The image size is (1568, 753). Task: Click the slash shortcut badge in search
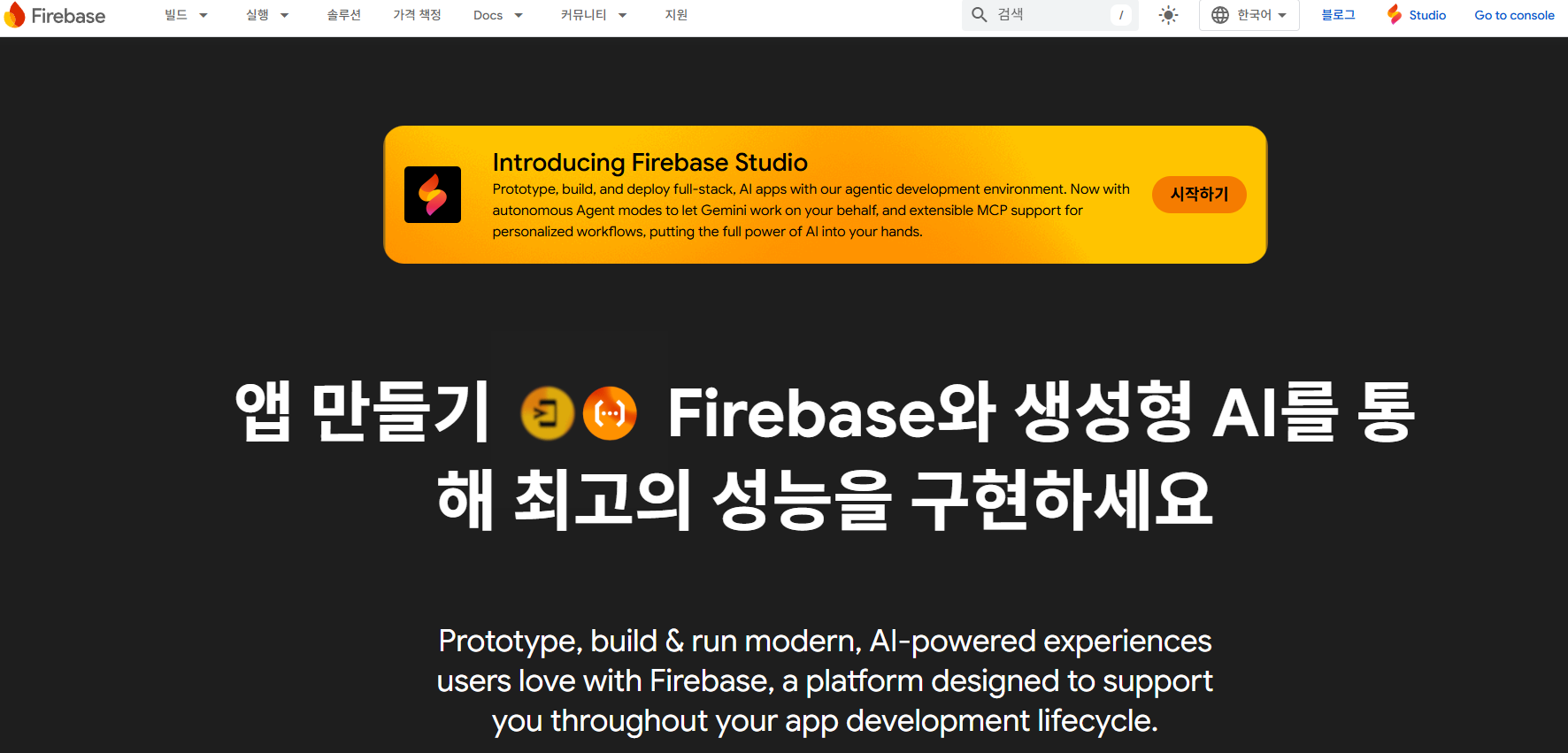[1120, 15]
